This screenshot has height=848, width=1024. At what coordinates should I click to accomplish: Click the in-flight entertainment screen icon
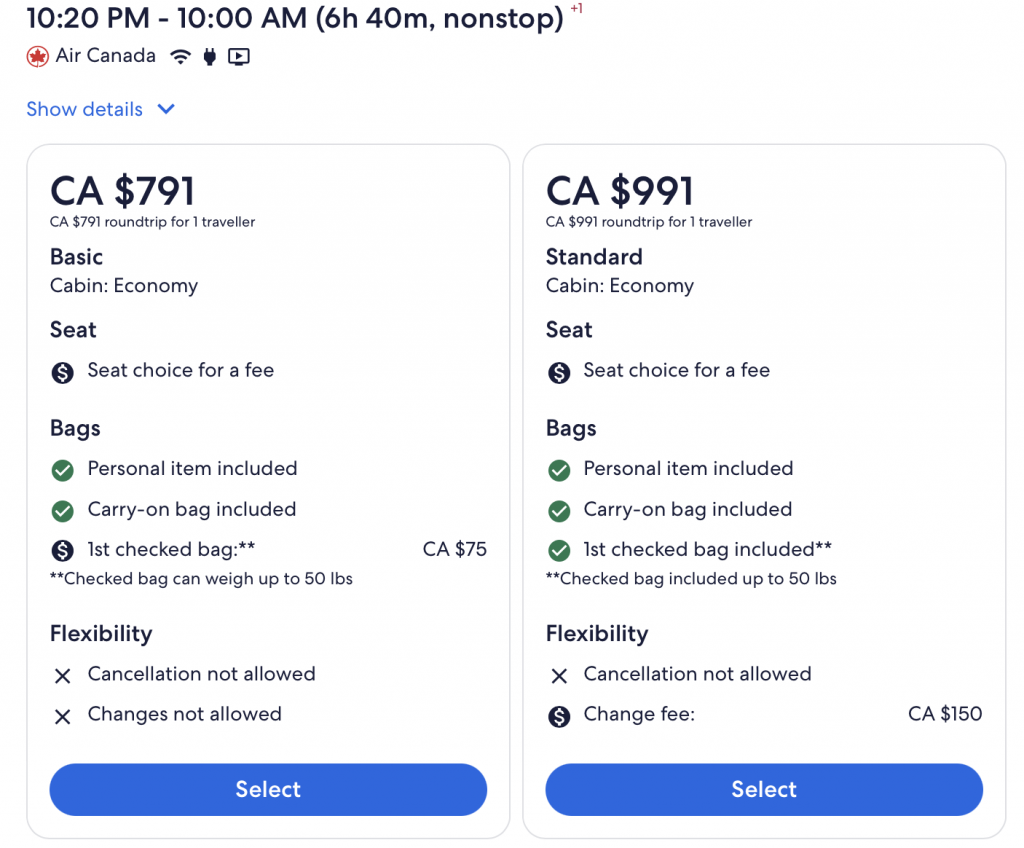(238, 57)
